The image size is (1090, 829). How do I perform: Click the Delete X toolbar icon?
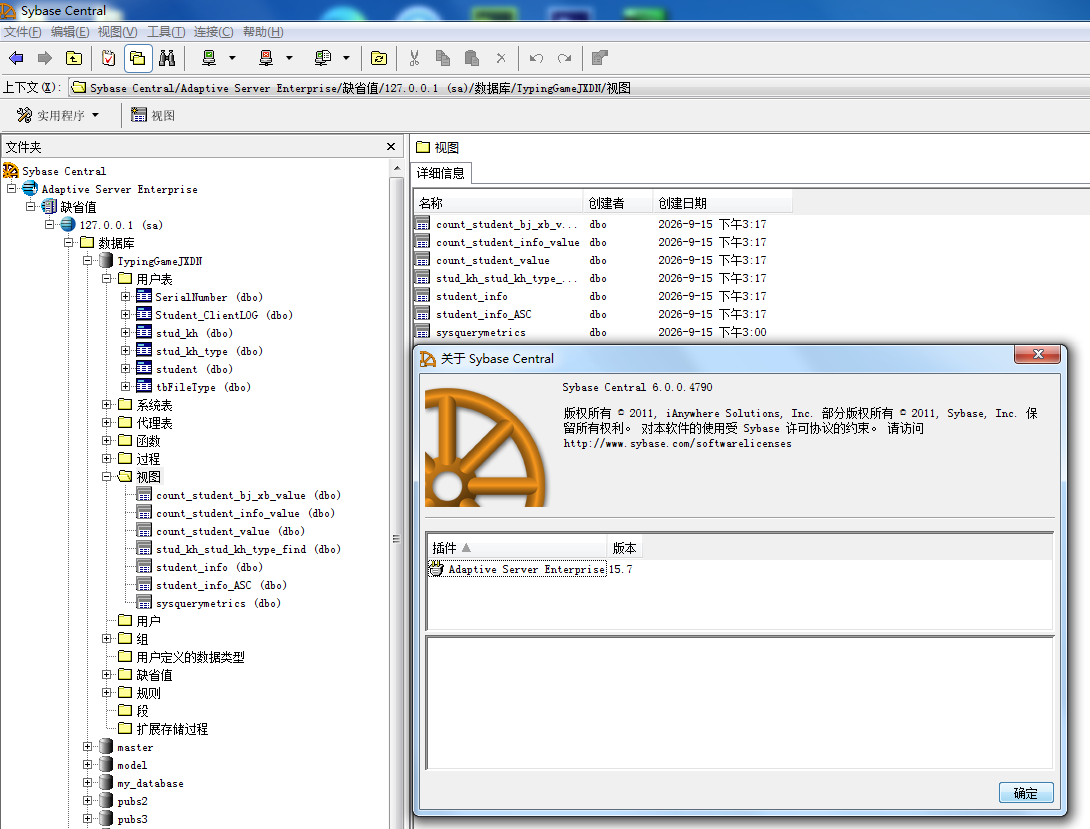(x=501, y=58)
